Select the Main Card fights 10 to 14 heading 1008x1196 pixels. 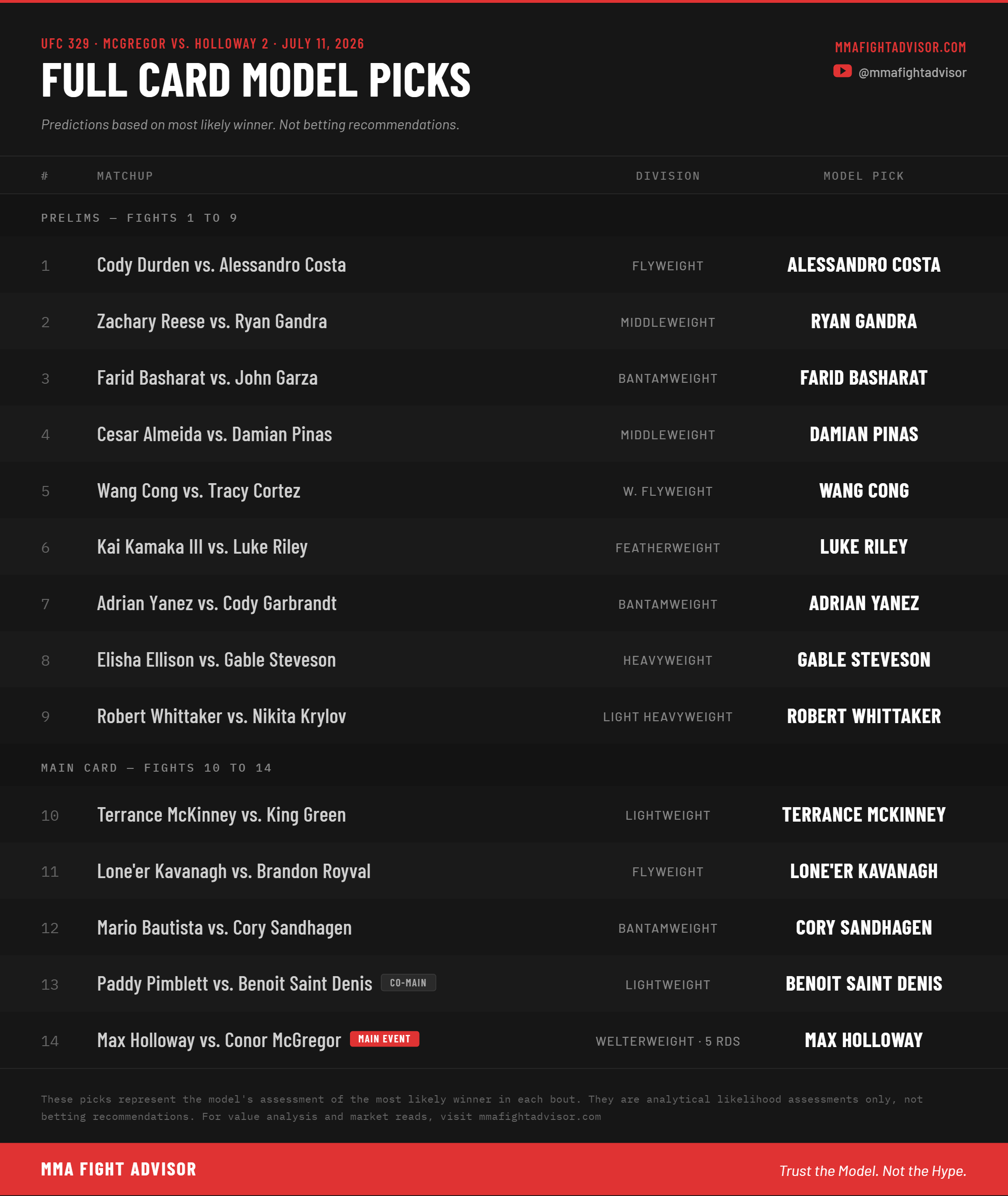[156, 768]
